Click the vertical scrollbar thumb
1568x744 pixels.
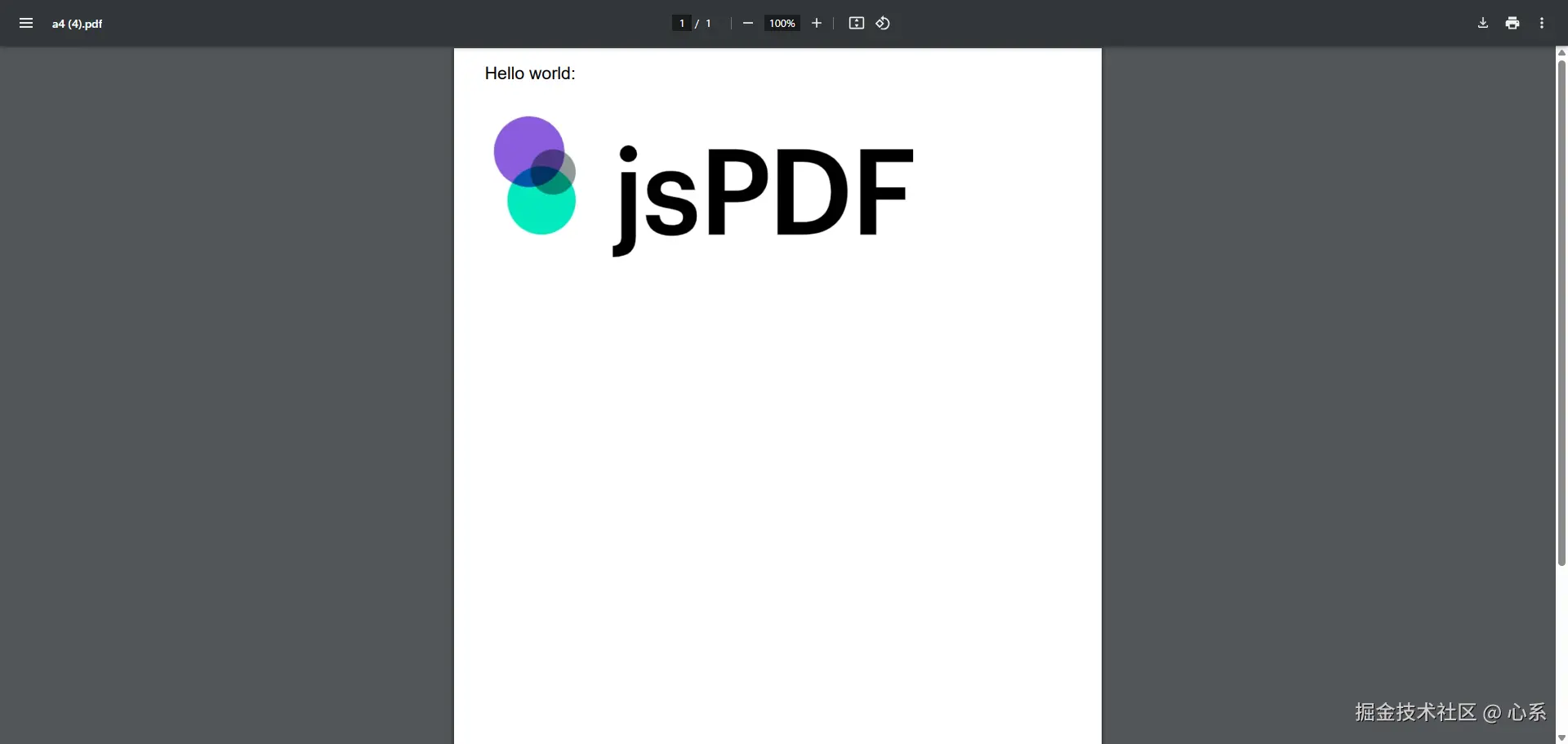point(1561,313)
